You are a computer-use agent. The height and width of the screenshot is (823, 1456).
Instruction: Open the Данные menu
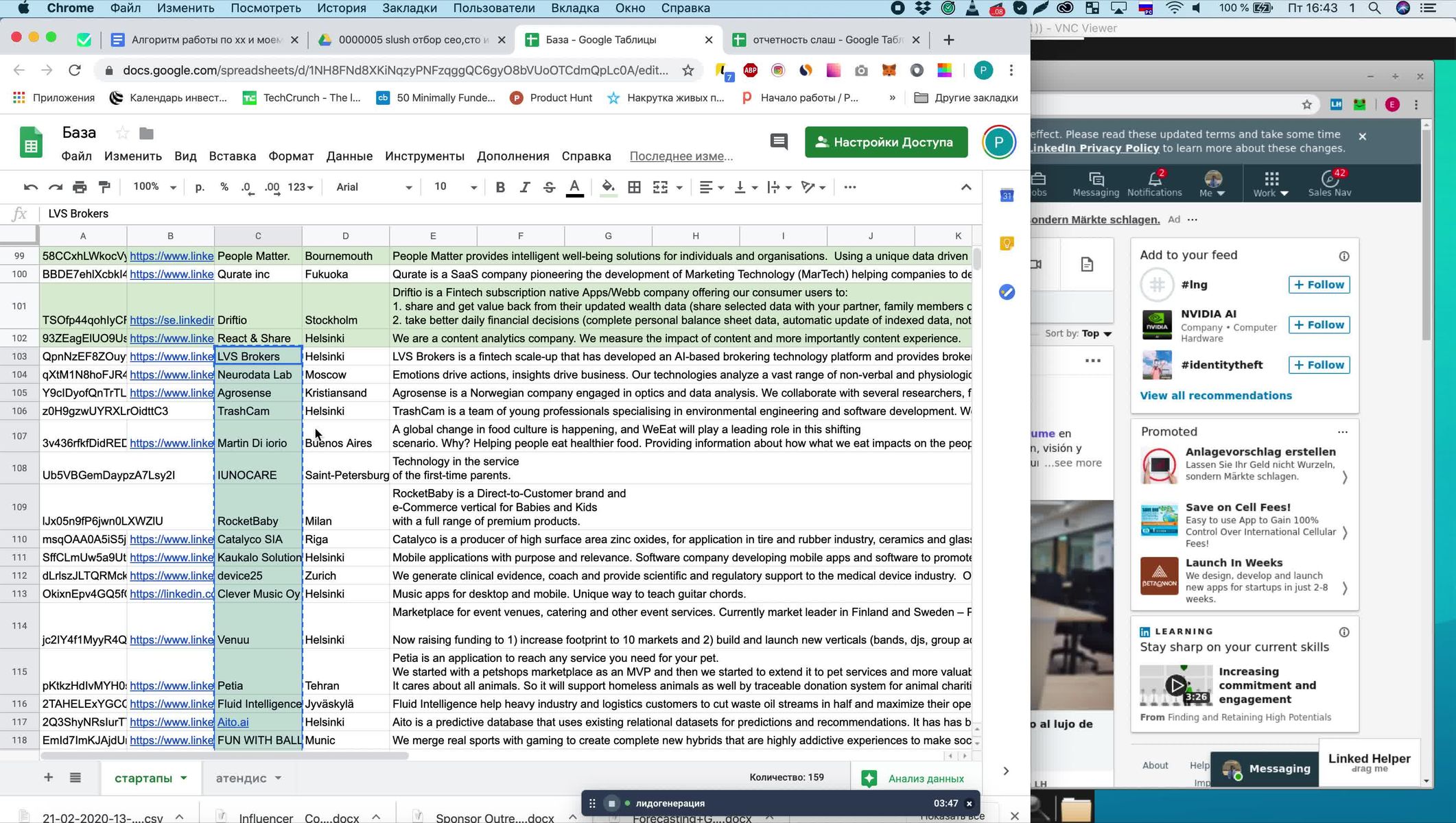[349, 156]
